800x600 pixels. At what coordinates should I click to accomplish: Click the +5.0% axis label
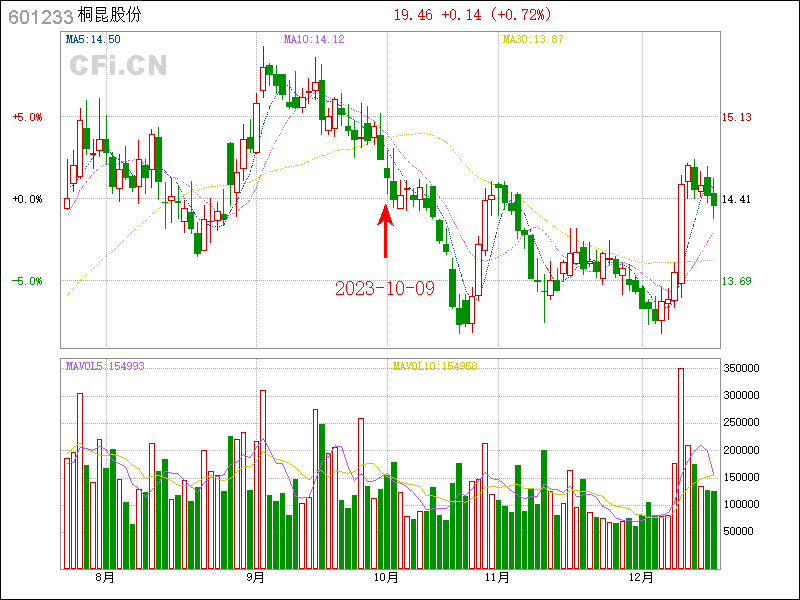[28, 117]
